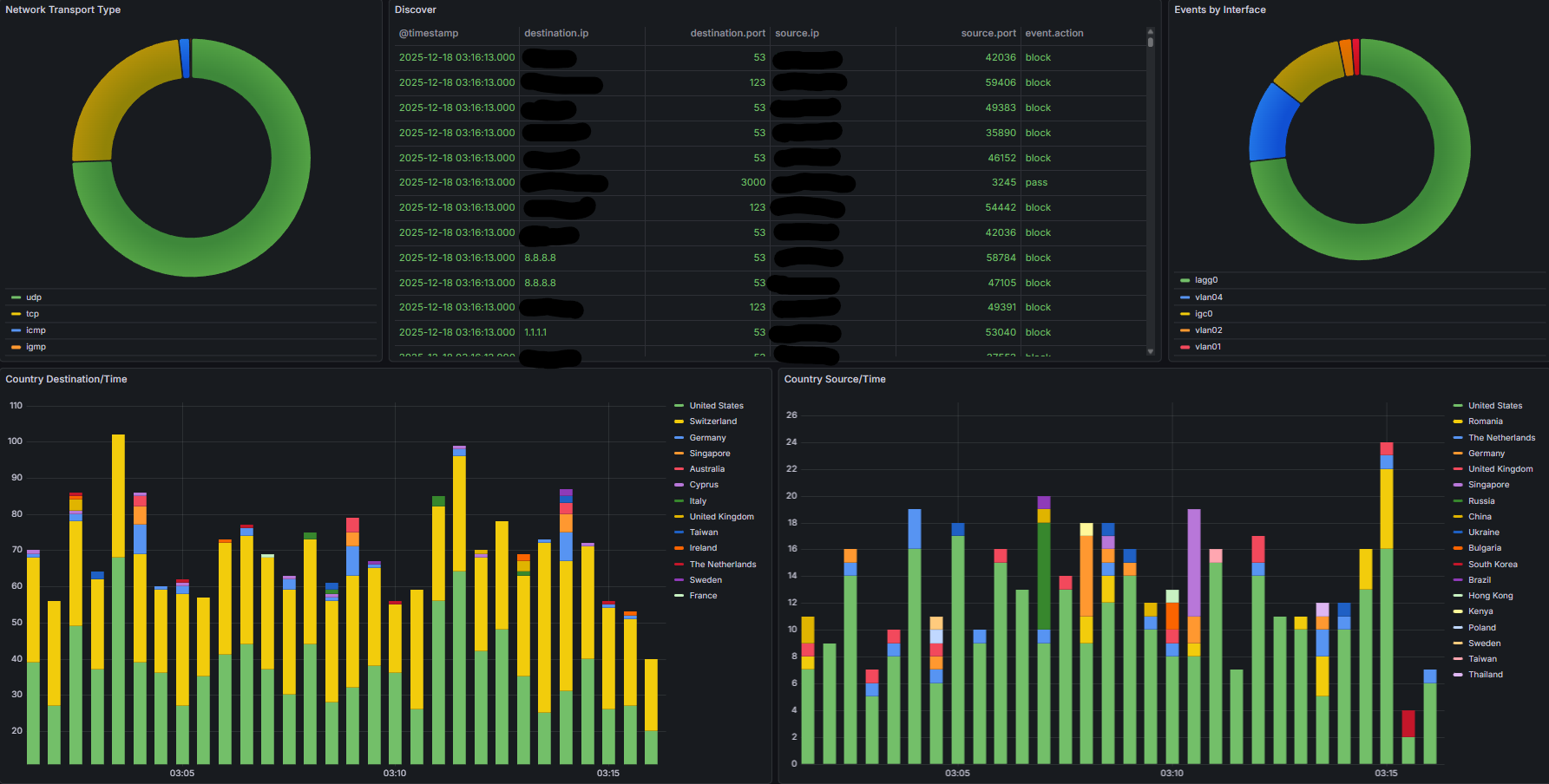Click the vlan01 legend color swatch
This screenshot has width=1549, height=784.
click(x=1185, y=347)
